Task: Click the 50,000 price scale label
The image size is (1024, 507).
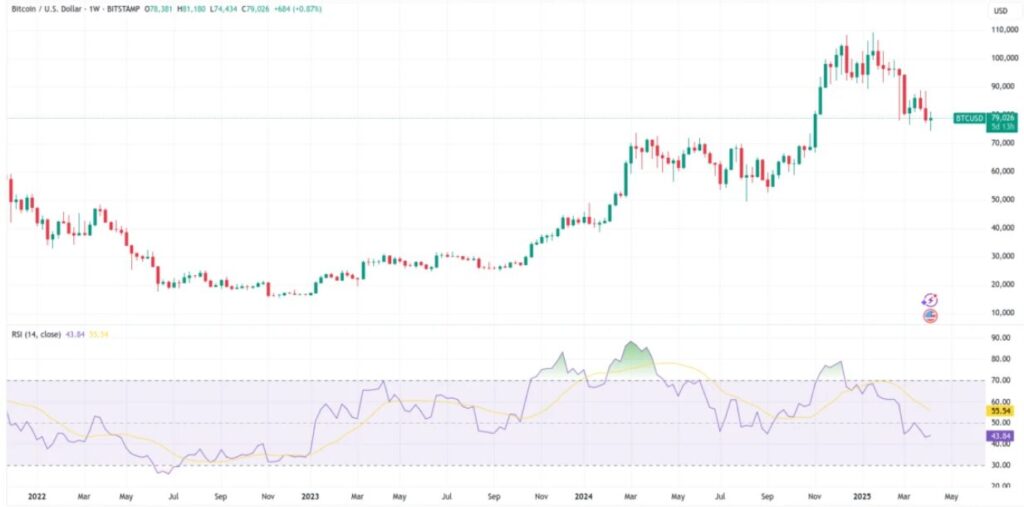Action: [x=1002, y=199]
